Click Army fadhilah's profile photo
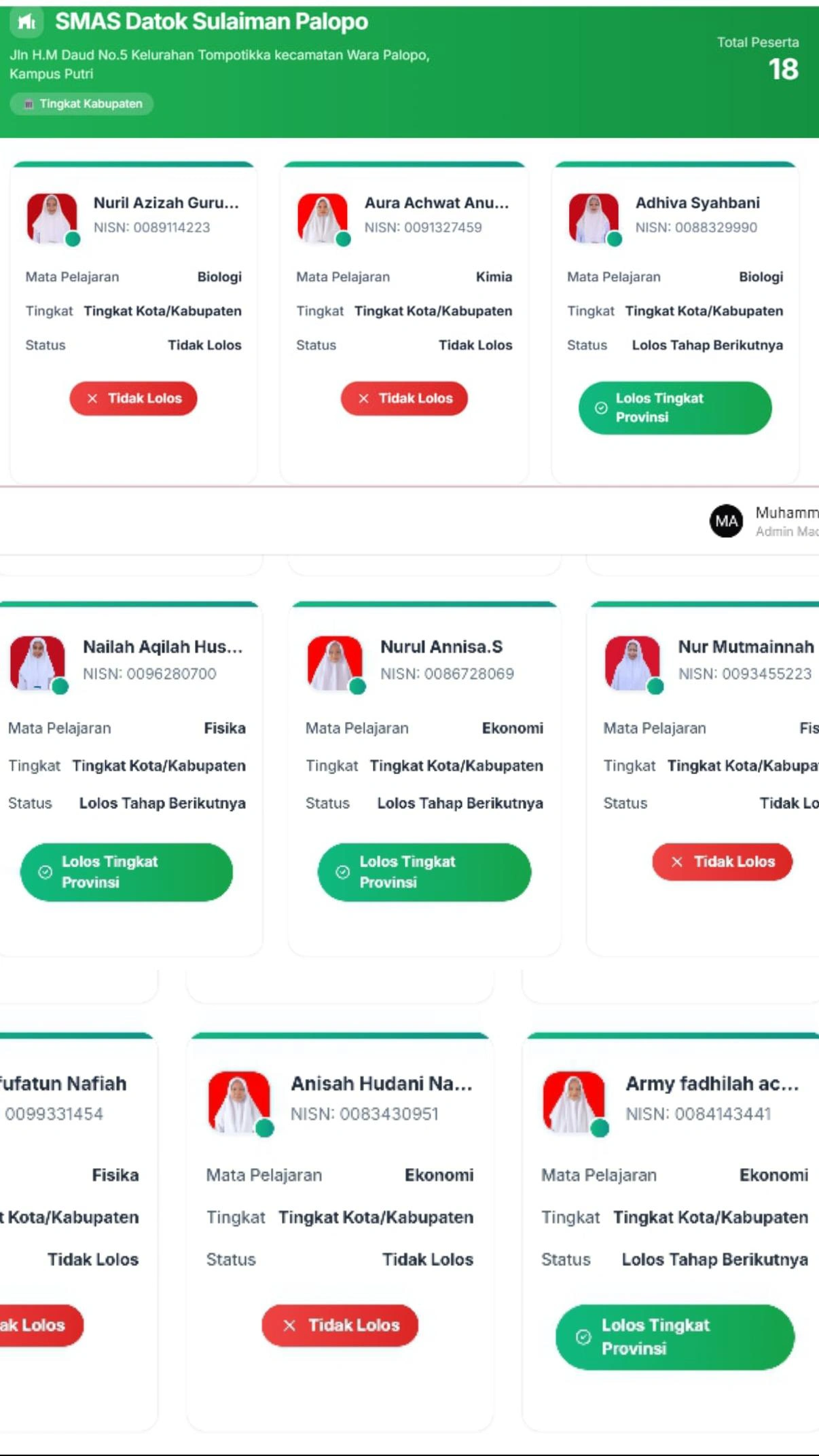Viewport: 819px width, 1456px height. pyautogui.click(x=574, y=1102)
